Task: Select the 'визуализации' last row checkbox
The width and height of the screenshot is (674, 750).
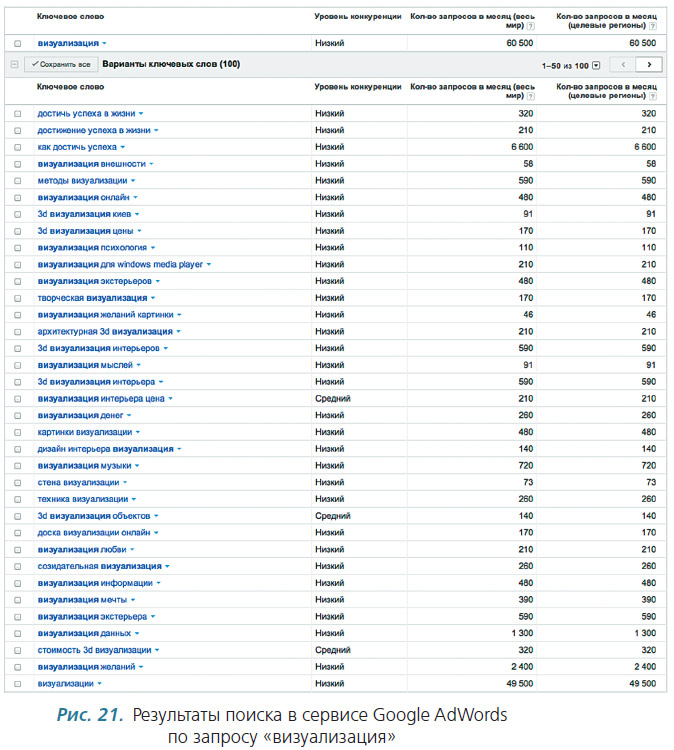Action: point(18,684)
